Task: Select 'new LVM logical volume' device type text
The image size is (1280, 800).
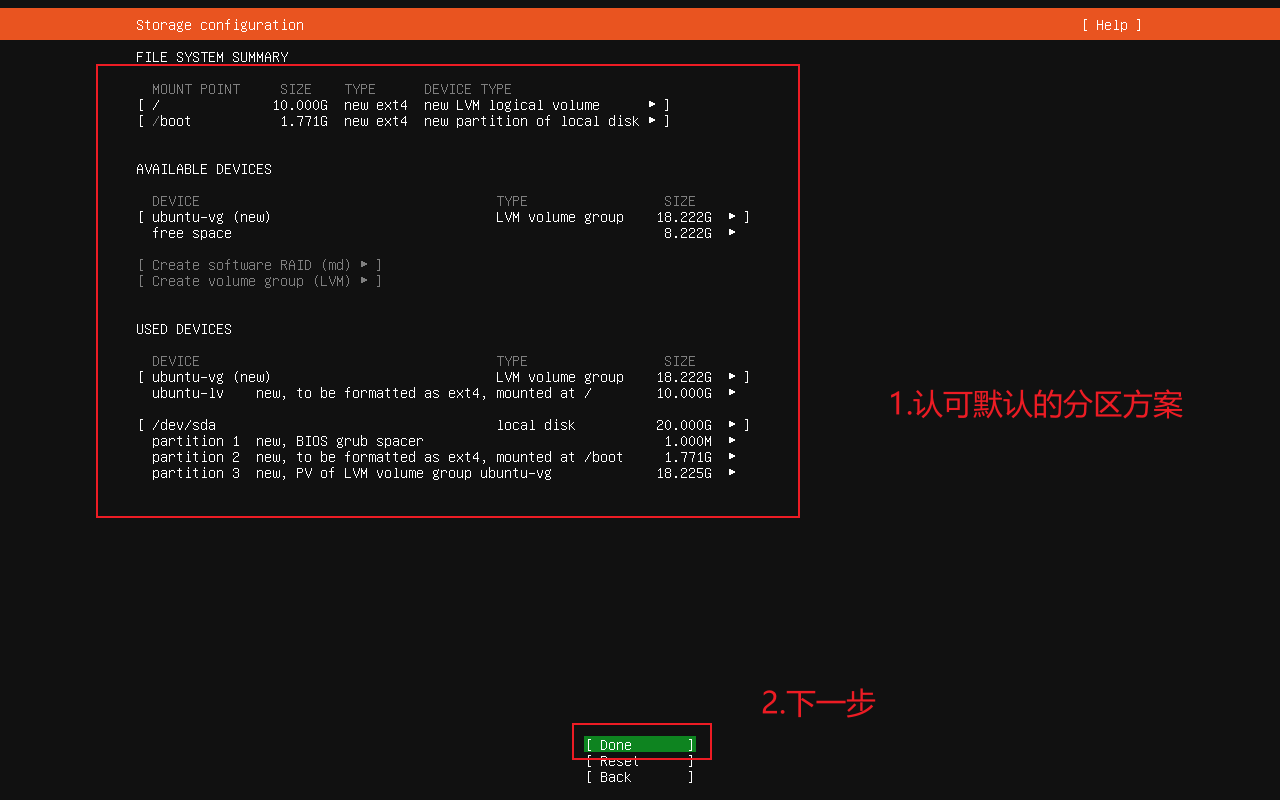Action: click(512, 105)
